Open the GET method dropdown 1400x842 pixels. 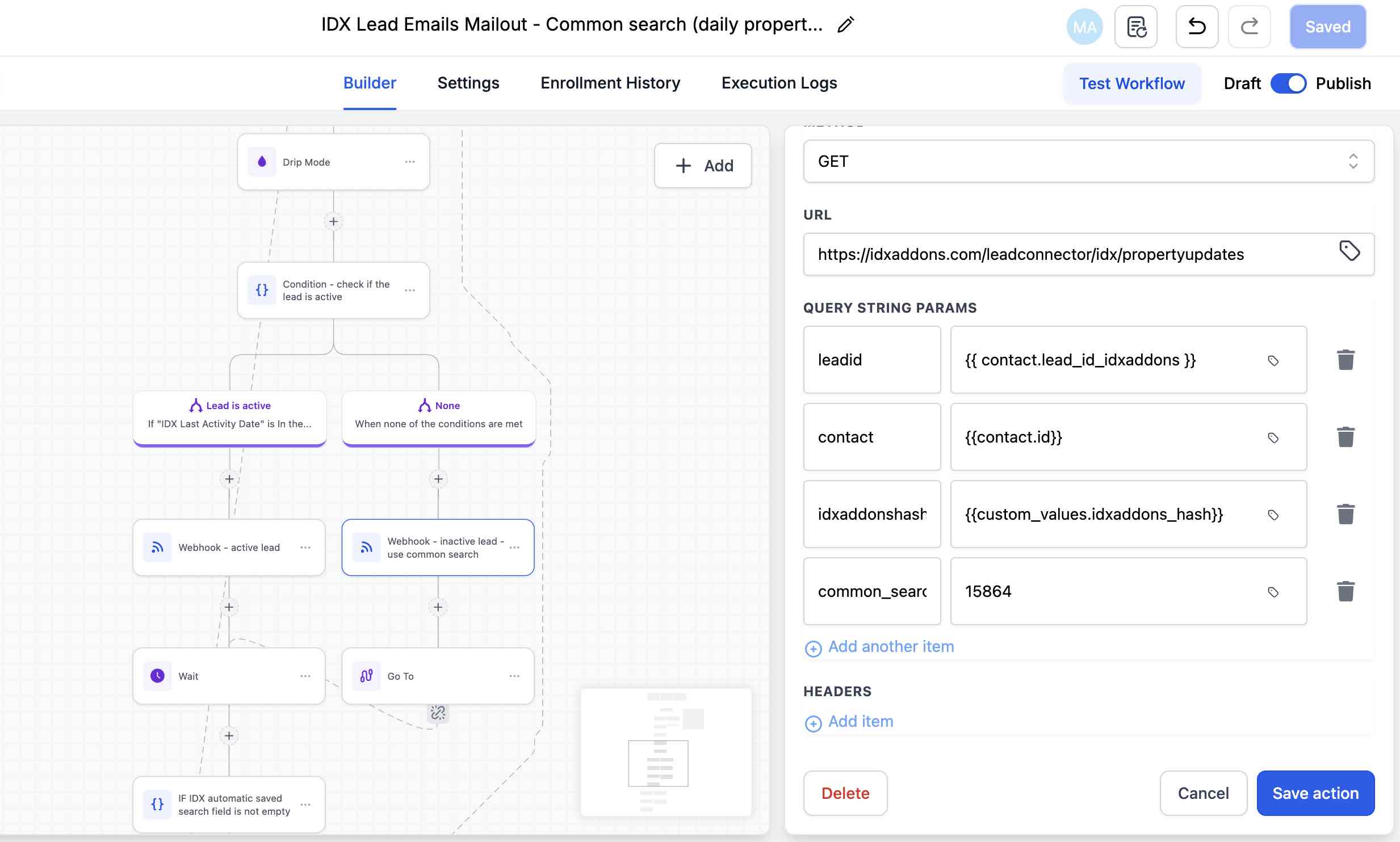click(x=1088, y=161)
